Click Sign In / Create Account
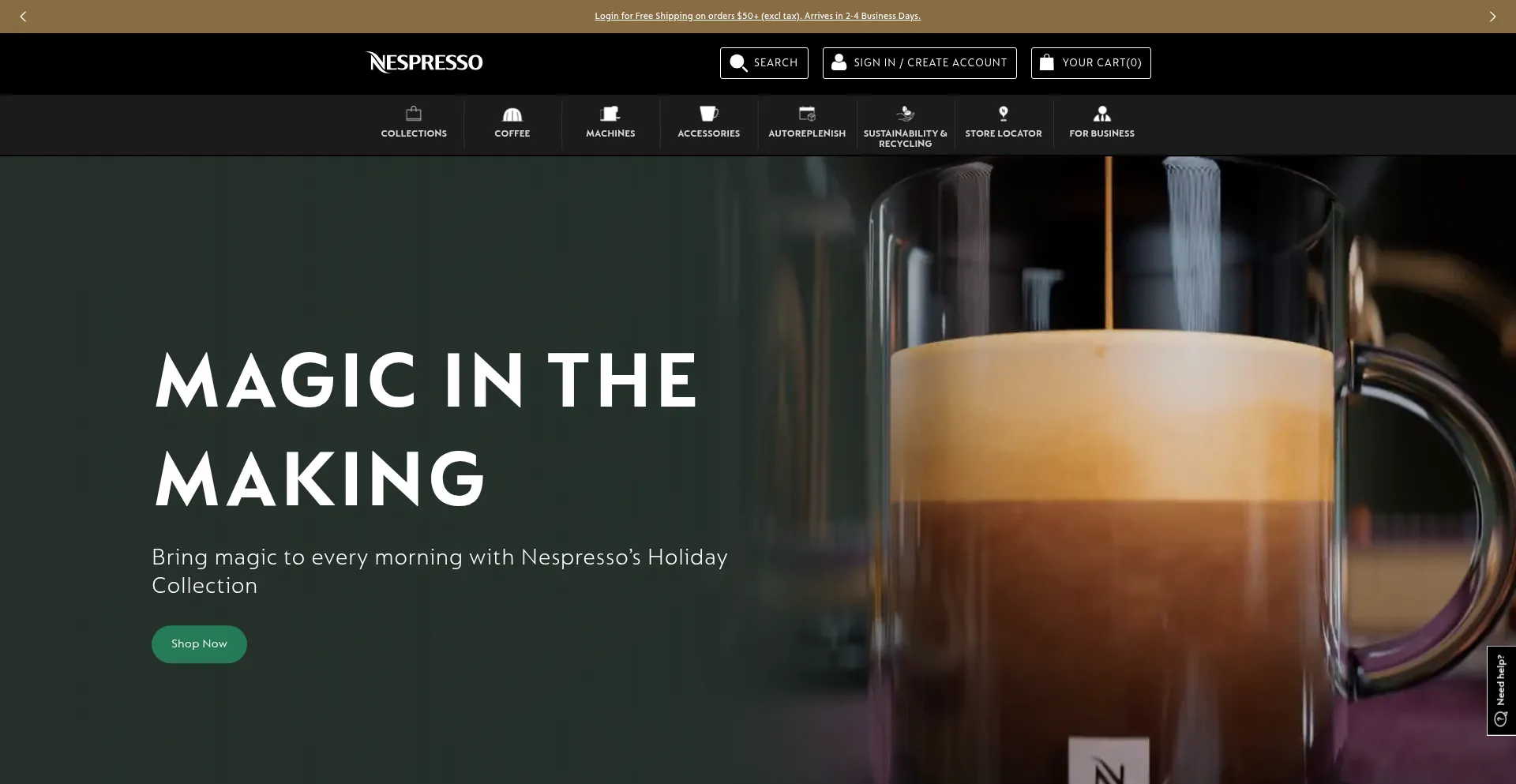Image resolution: width=1516 pixels, height=784 pixels. [919, 63]
